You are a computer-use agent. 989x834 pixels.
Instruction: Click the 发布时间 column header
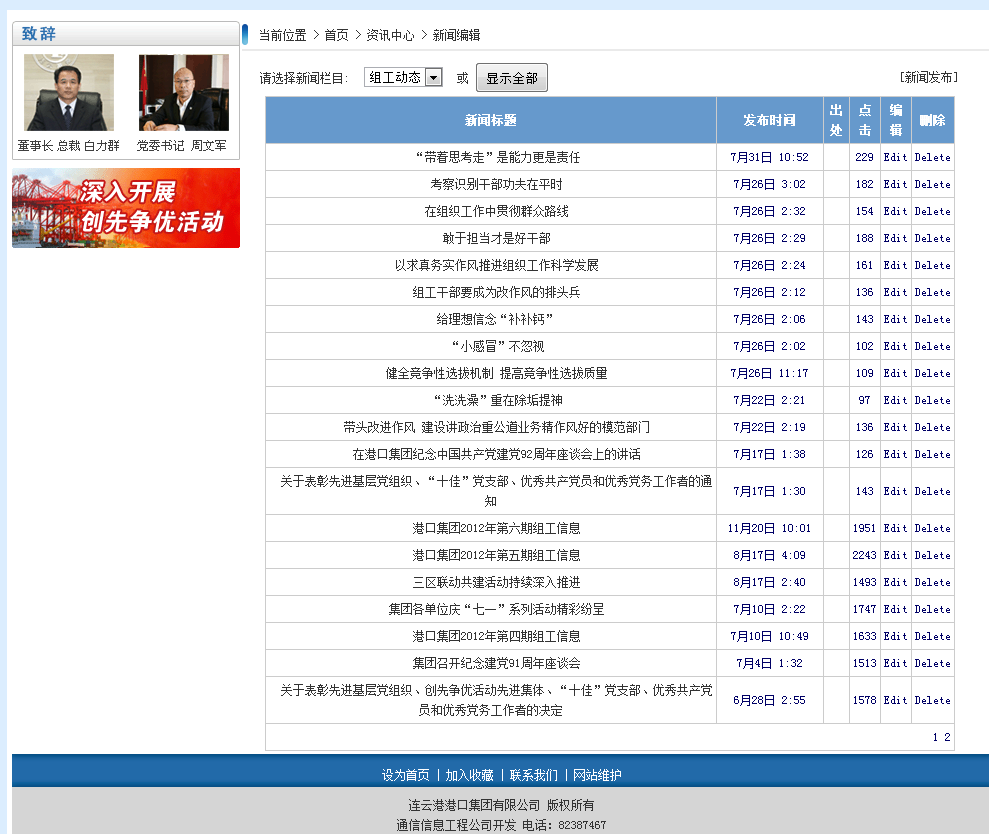coord(769,120)
